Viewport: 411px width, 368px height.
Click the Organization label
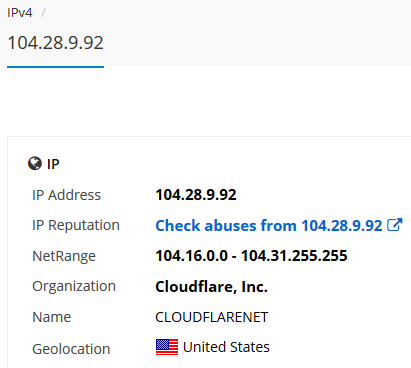coord(74,286)
